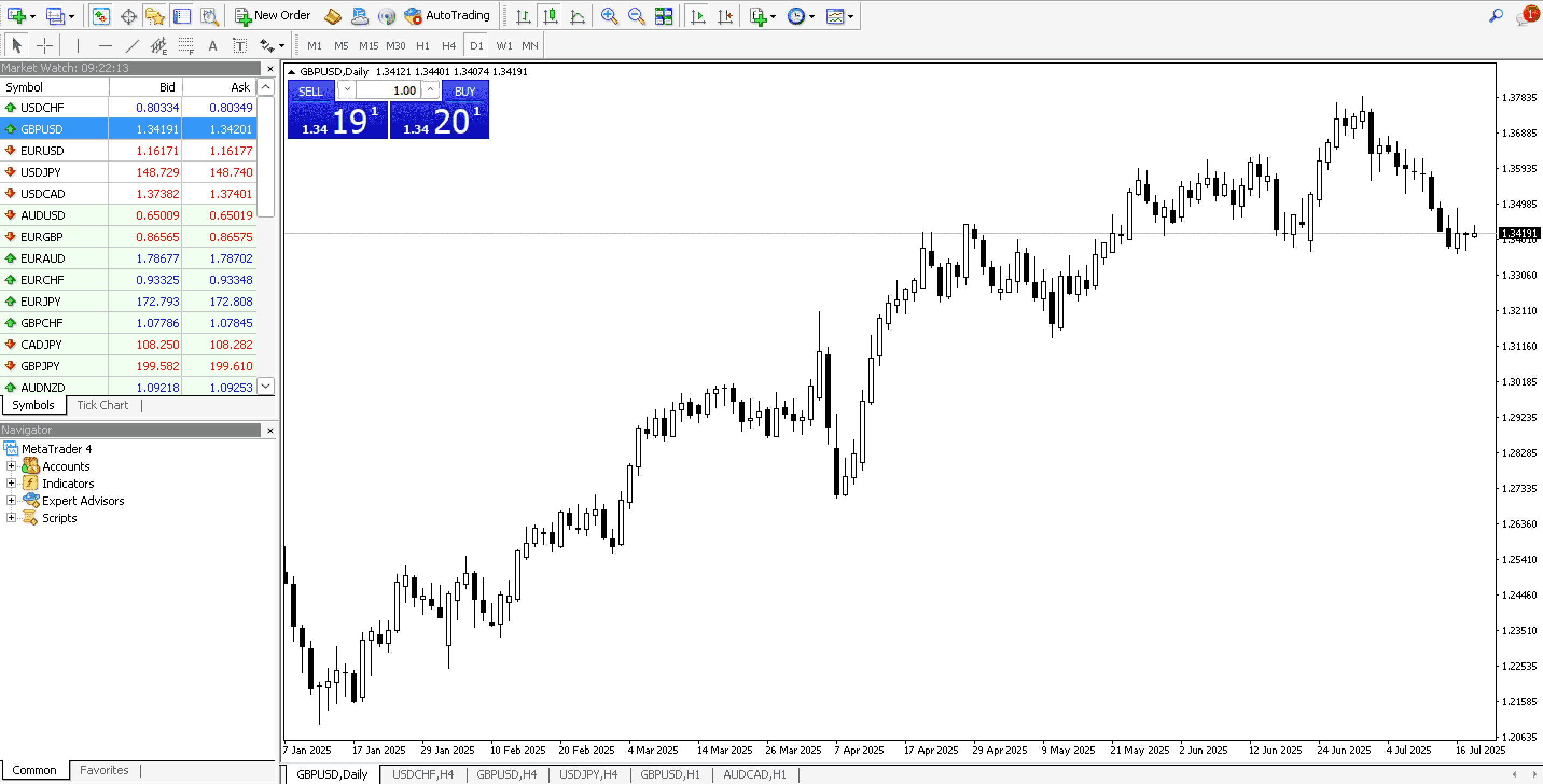Place an order with the New Order button
The image size is (1543, 784).
[x=273, y=16]
